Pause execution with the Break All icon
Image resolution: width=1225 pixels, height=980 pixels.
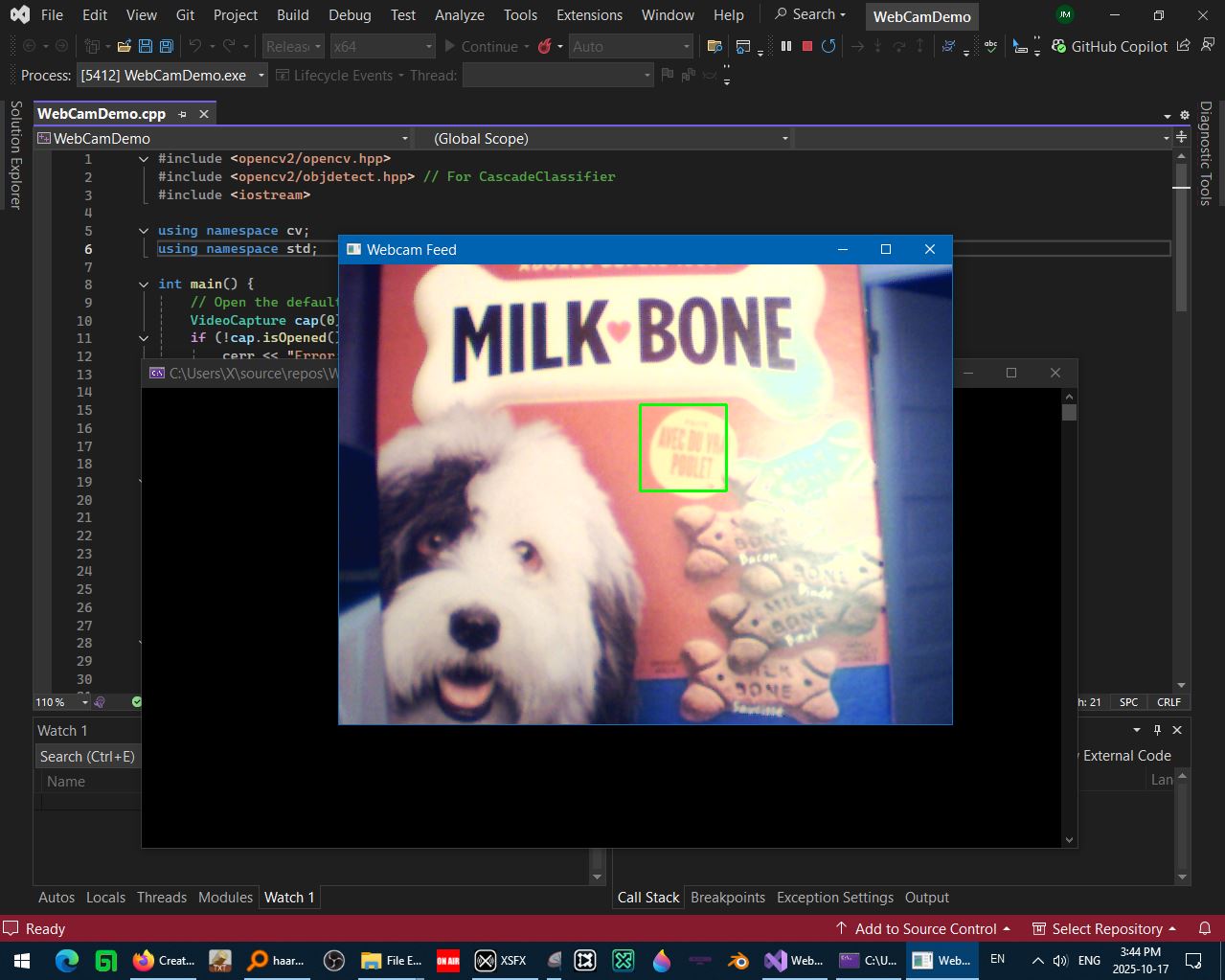(786, 46)
